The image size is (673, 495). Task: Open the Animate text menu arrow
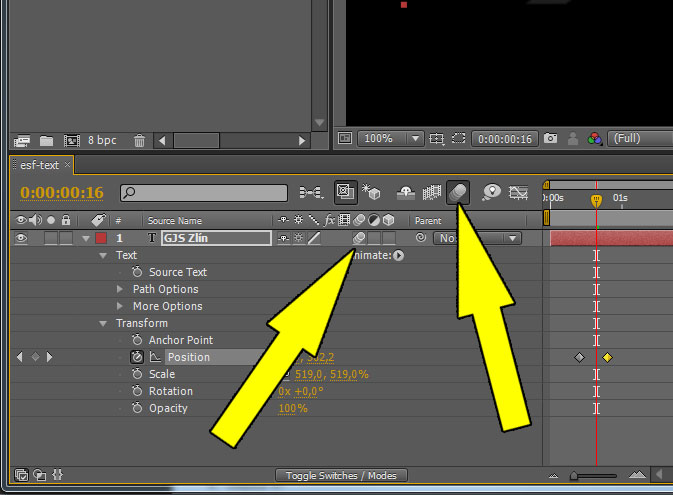click(398, 255)
